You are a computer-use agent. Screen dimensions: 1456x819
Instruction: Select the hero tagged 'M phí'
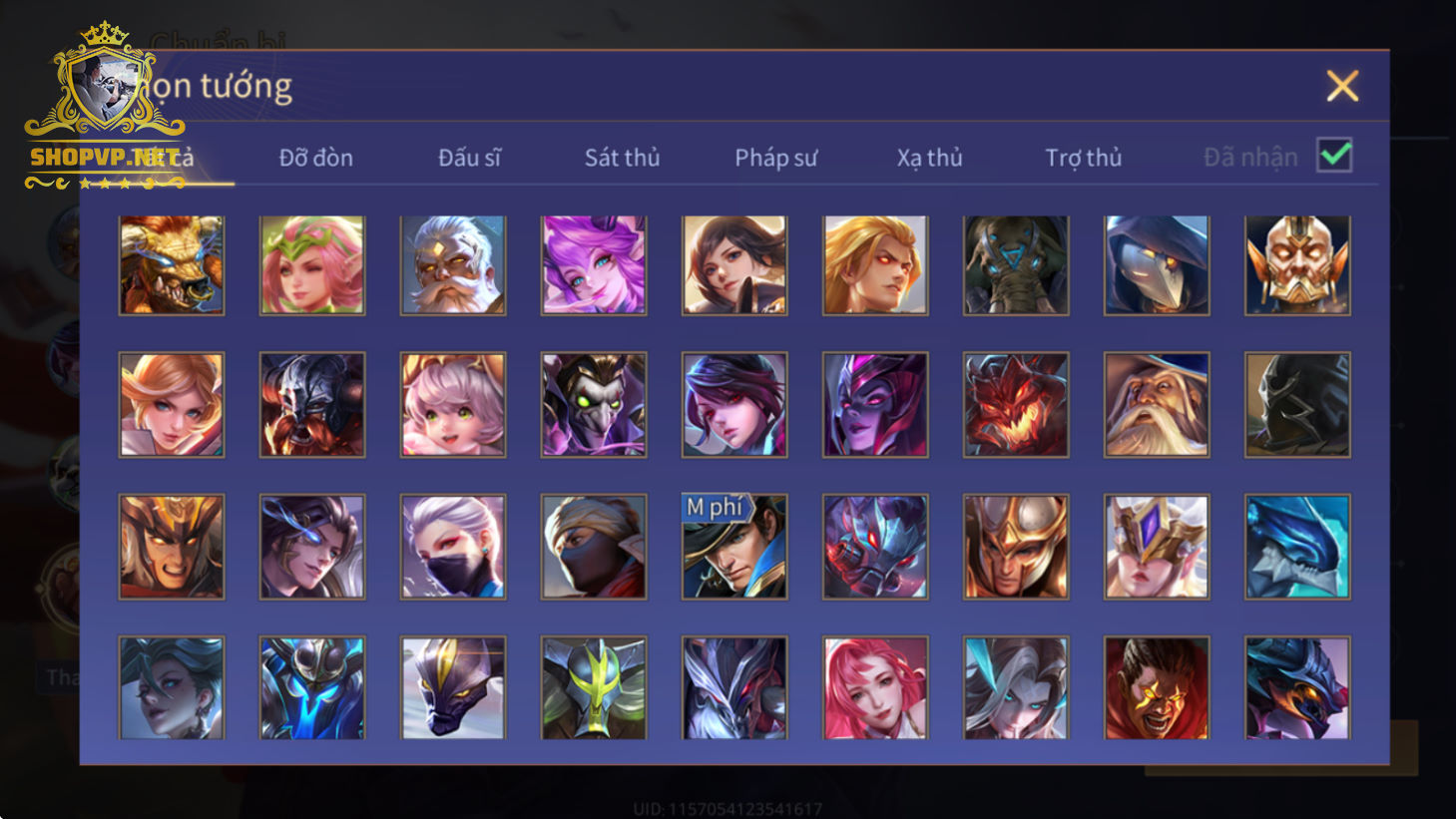[734, 547]
